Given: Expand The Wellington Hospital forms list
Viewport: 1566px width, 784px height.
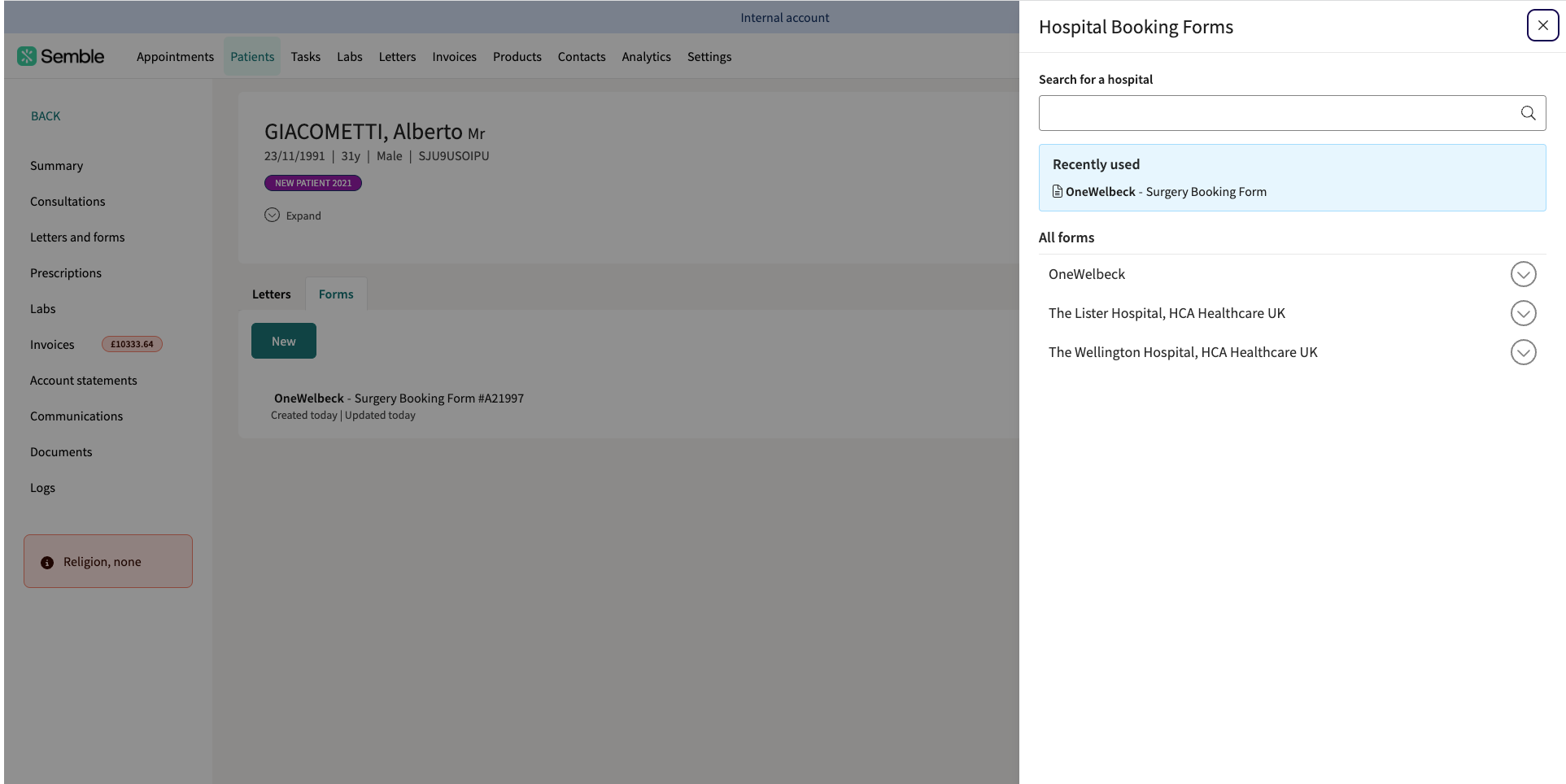Looking at the screenshot, I should tap(1523, 352).
